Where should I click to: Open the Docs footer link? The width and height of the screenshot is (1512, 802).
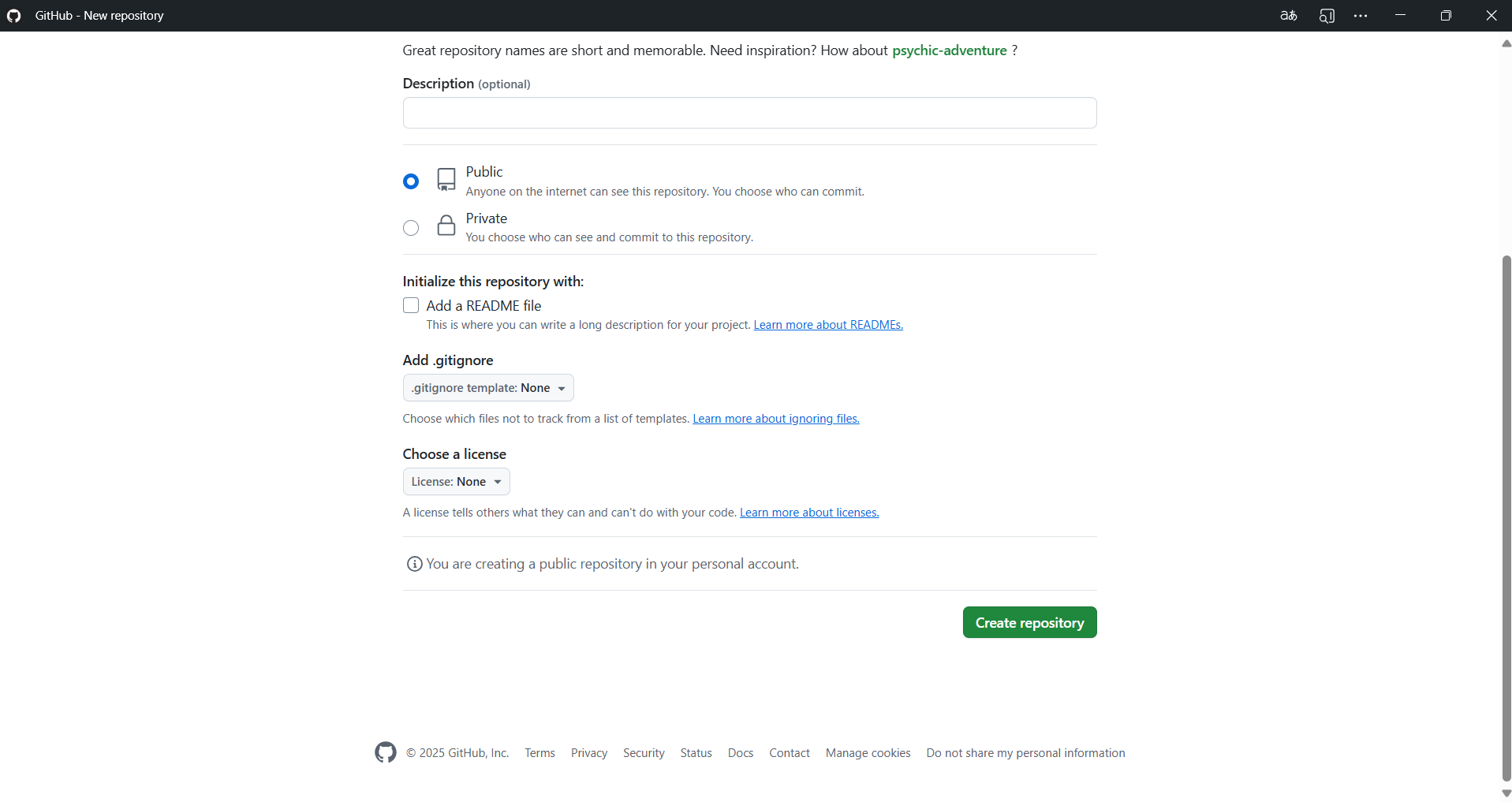tap(741, 753)
